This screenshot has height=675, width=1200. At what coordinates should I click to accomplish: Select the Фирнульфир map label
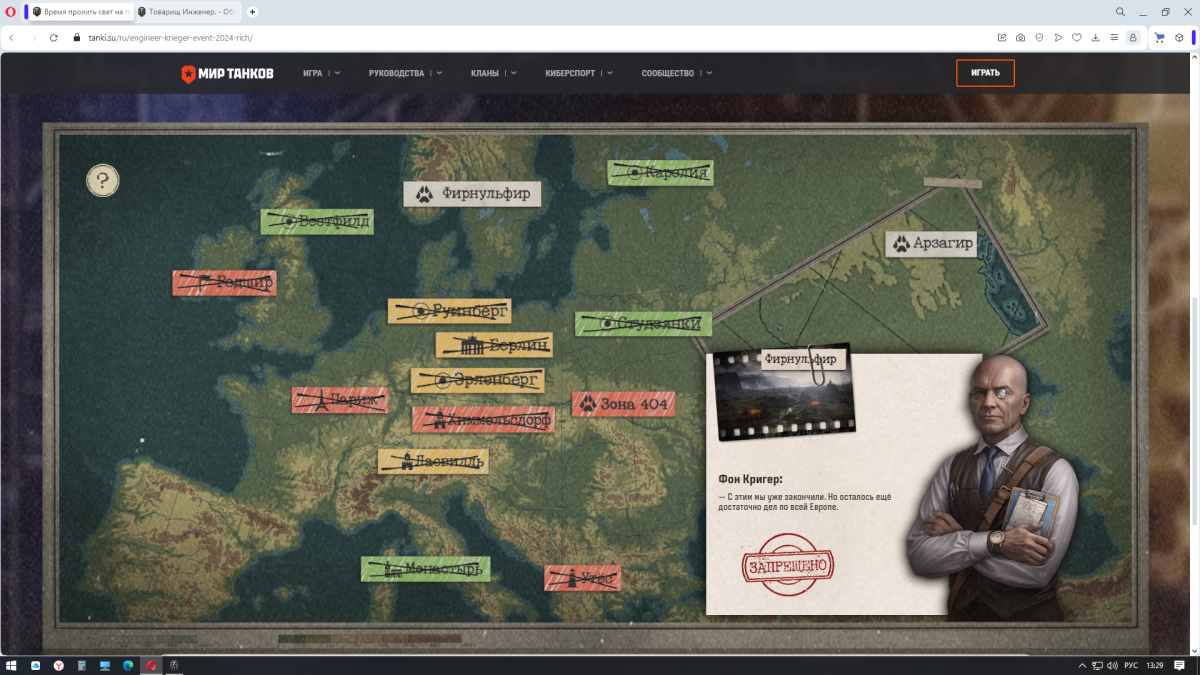(x=472, y=193)
